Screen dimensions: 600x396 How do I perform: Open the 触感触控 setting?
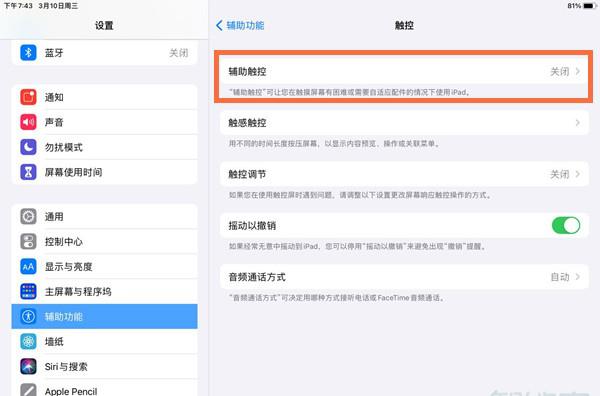click(404, 123)
